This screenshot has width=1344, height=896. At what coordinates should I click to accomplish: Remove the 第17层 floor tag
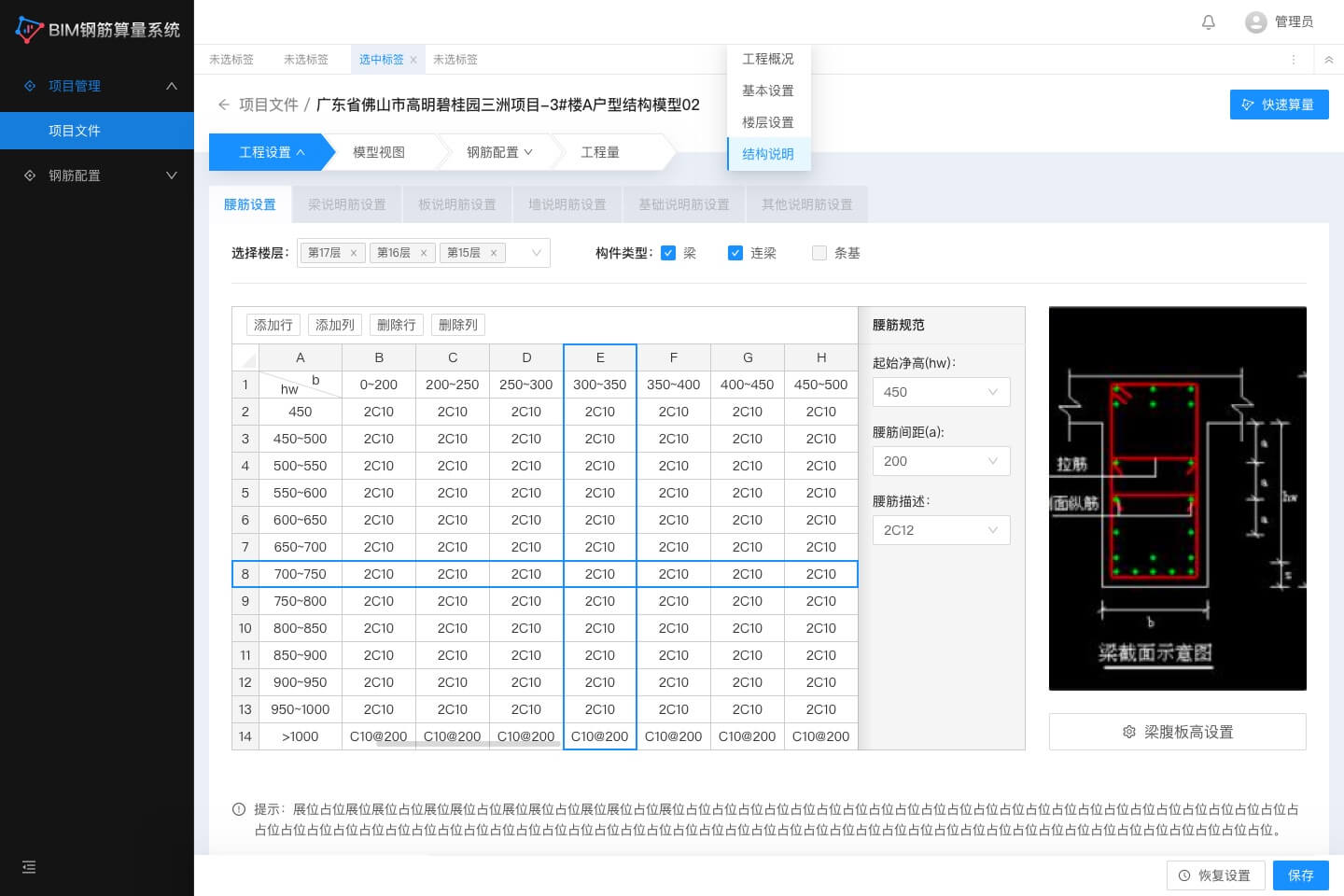point(354,253)
